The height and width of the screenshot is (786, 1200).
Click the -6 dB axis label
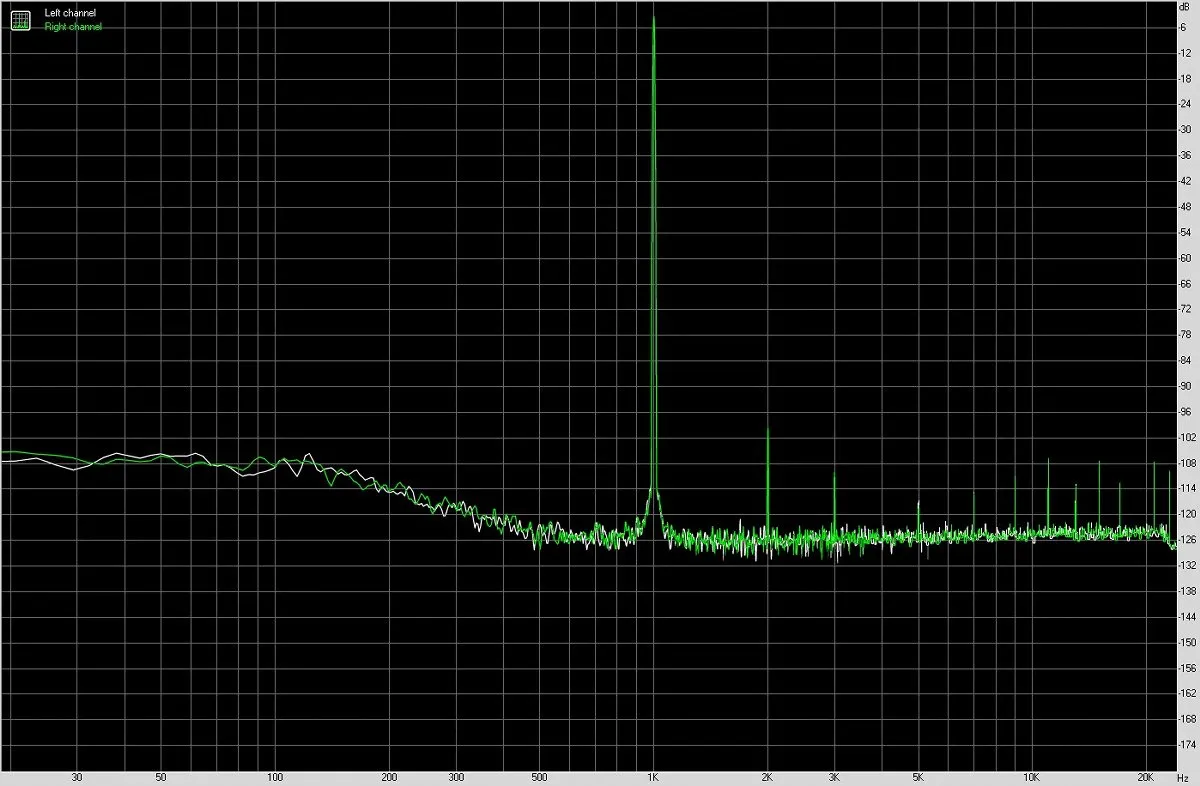click(x=1184, y=27)
